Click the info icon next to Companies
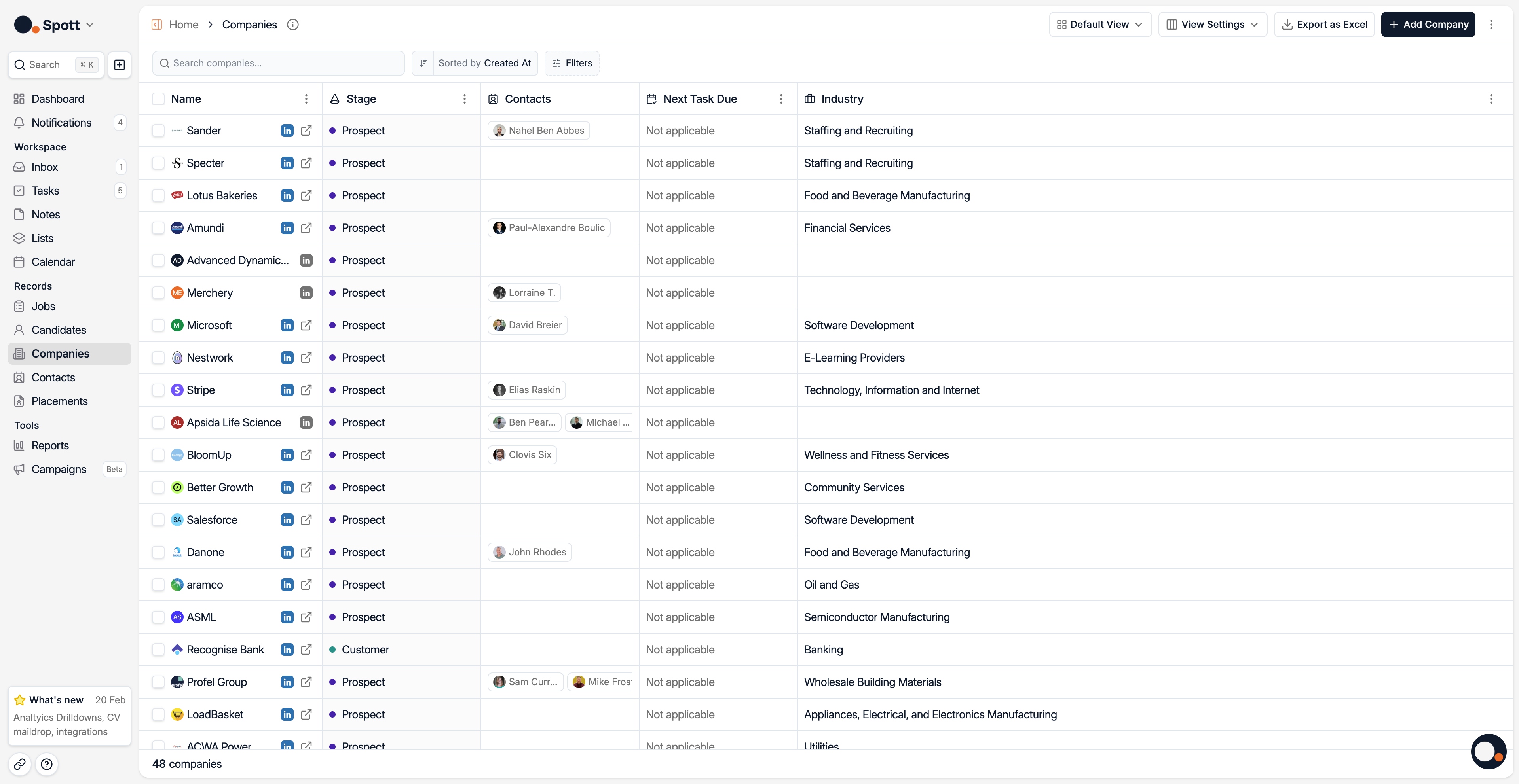 point(292,25)
